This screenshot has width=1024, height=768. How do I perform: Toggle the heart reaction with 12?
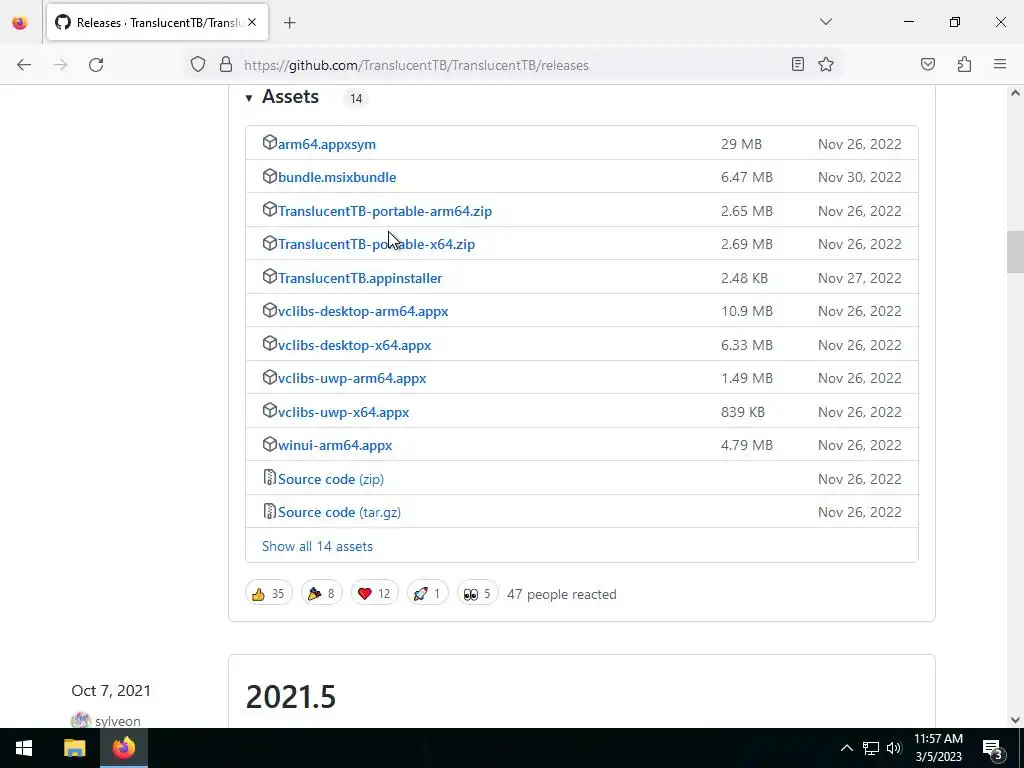tap(374, 594)
